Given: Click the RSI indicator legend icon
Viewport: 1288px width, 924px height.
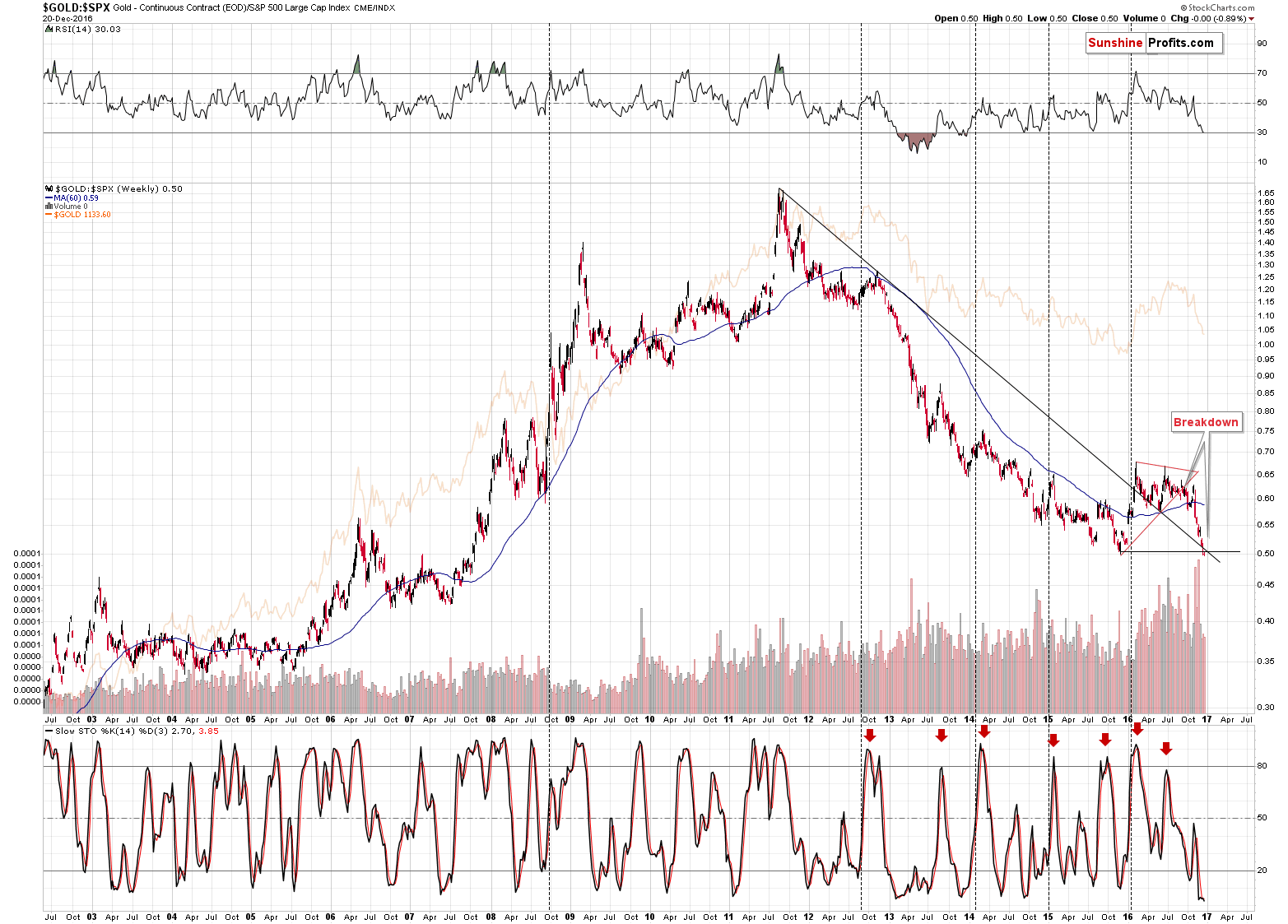Looking at the screenshot, I should pyautogui.click(x=49, y=29).
